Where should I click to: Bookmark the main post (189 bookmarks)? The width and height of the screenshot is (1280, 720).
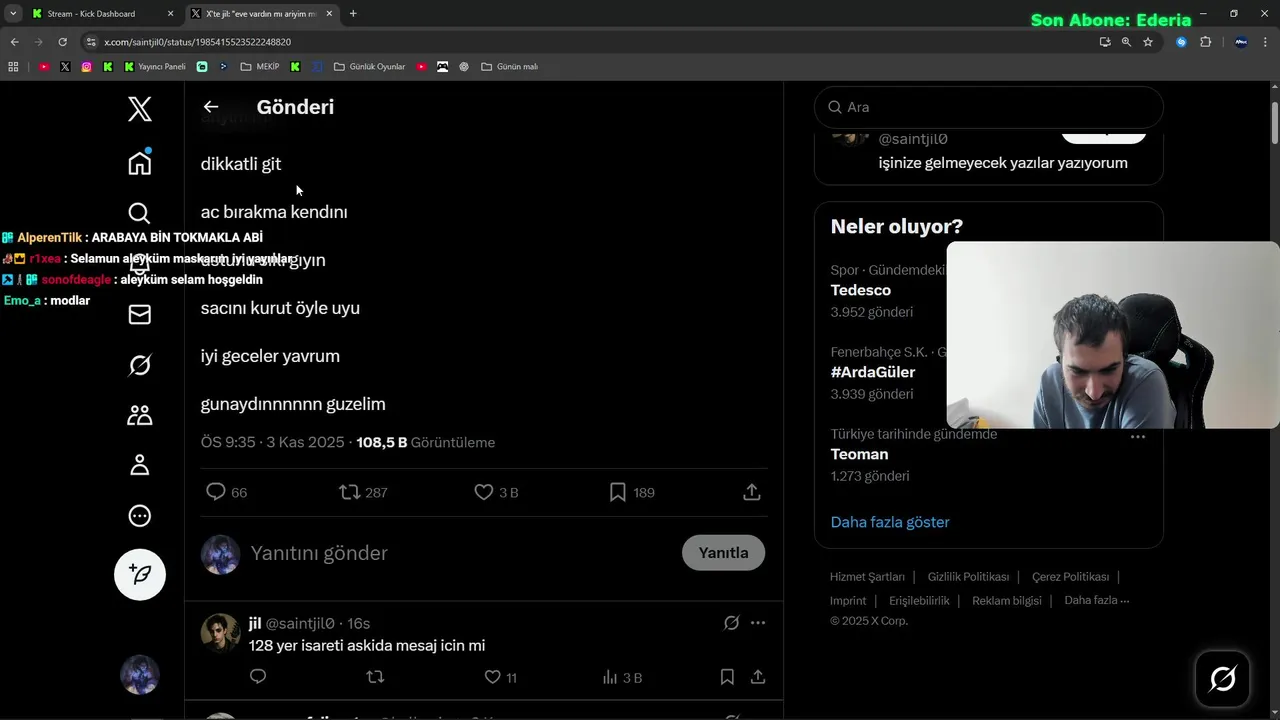tap(618, 492)
